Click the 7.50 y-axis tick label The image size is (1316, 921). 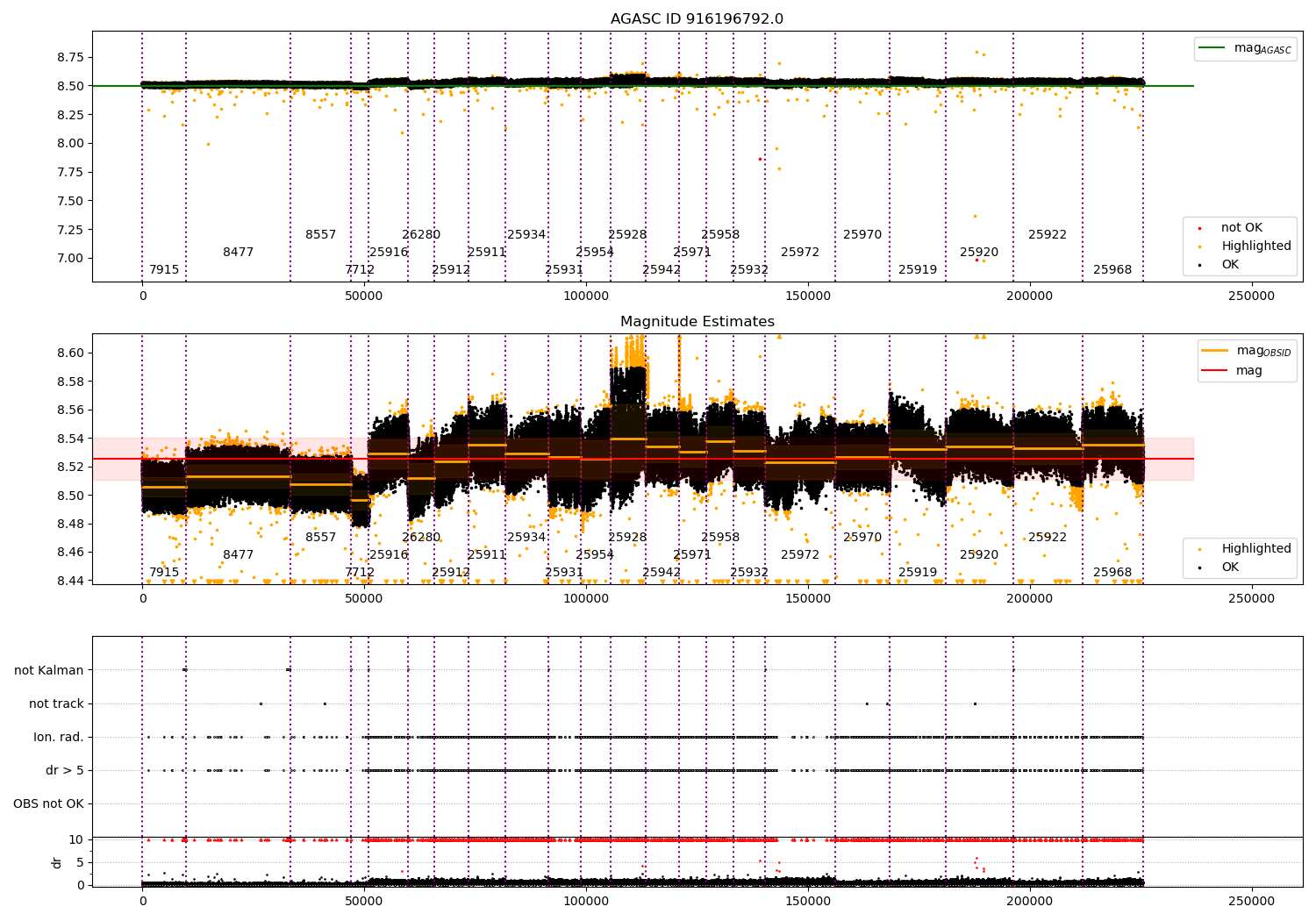tap(69, 201)
